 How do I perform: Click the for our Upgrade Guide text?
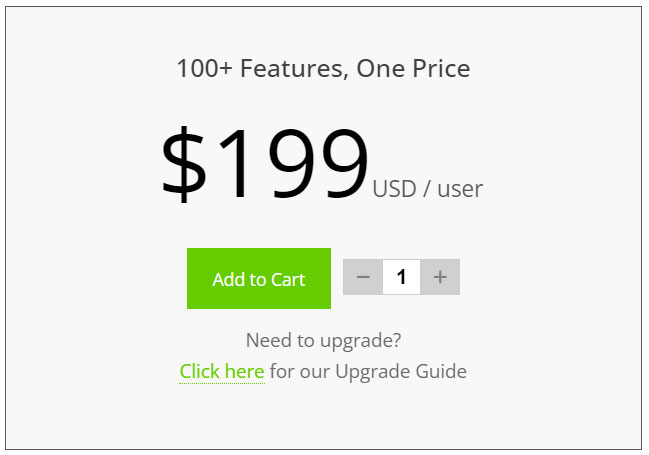click(x=368, y=372)
